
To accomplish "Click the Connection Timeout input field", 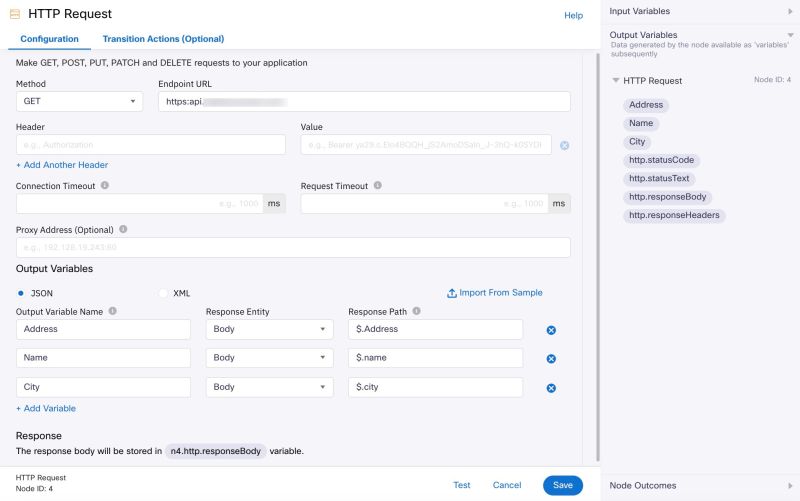I will click(139, 204).
